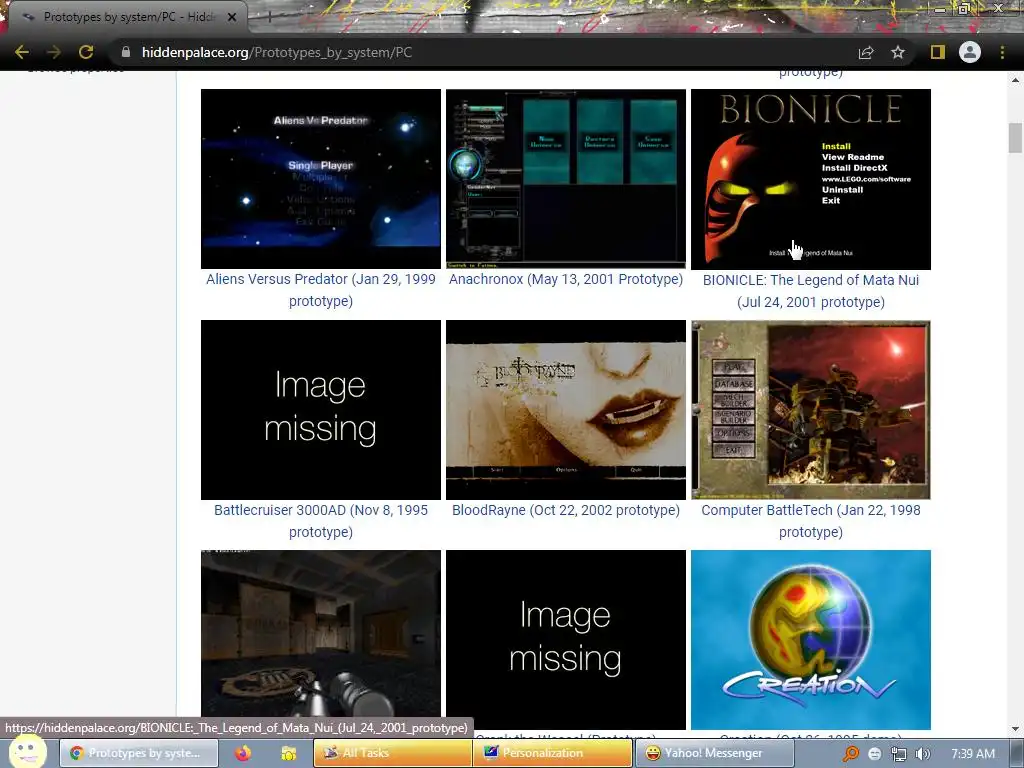The image size is (1024, 768).
Task: Click the orange magnifier tray icon
Action: click(851, 754)
